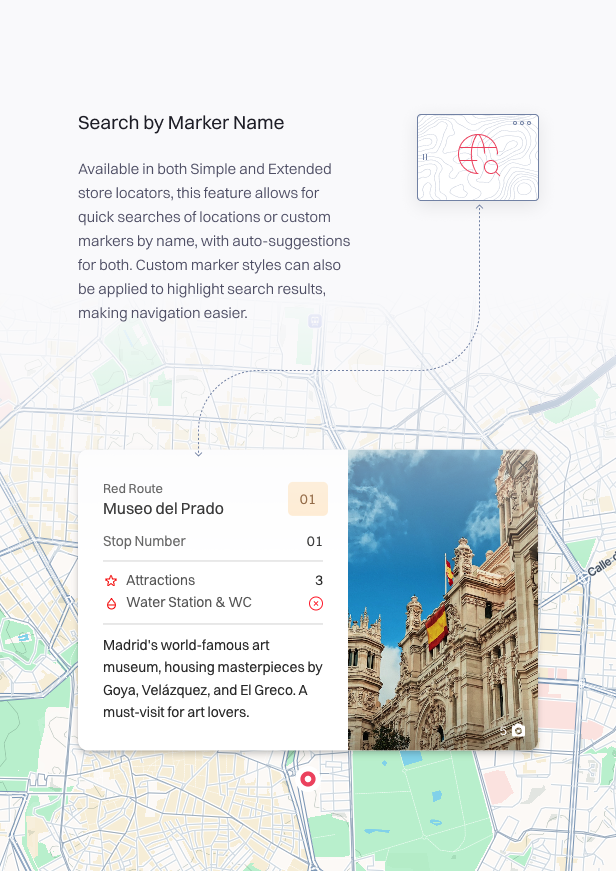
Task: Click the red X circle for Water Station & WC
Action: pyautogui.click(x=315, y=603)
